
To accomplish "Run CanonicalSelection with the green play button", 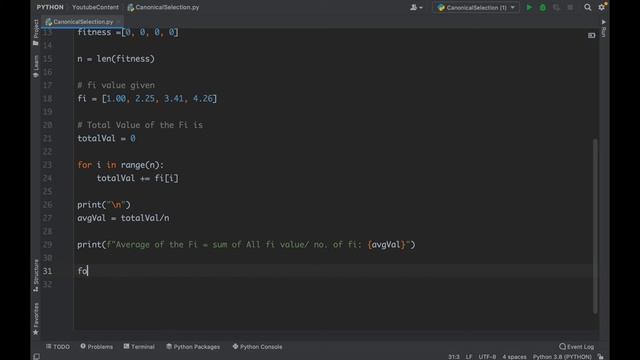I will tap(529, 7).
